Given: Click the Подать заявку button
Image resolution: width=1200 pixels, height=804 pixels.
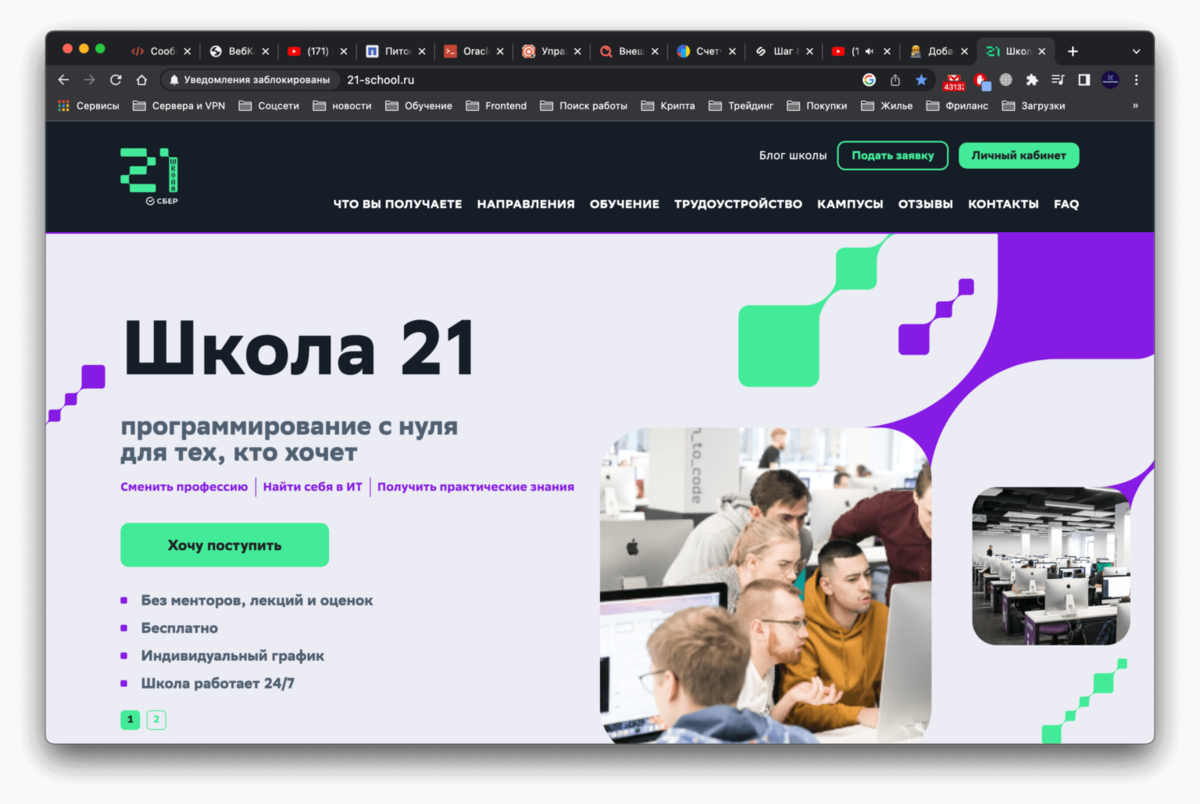Looking at the screenshot, I should coord(892,155).
